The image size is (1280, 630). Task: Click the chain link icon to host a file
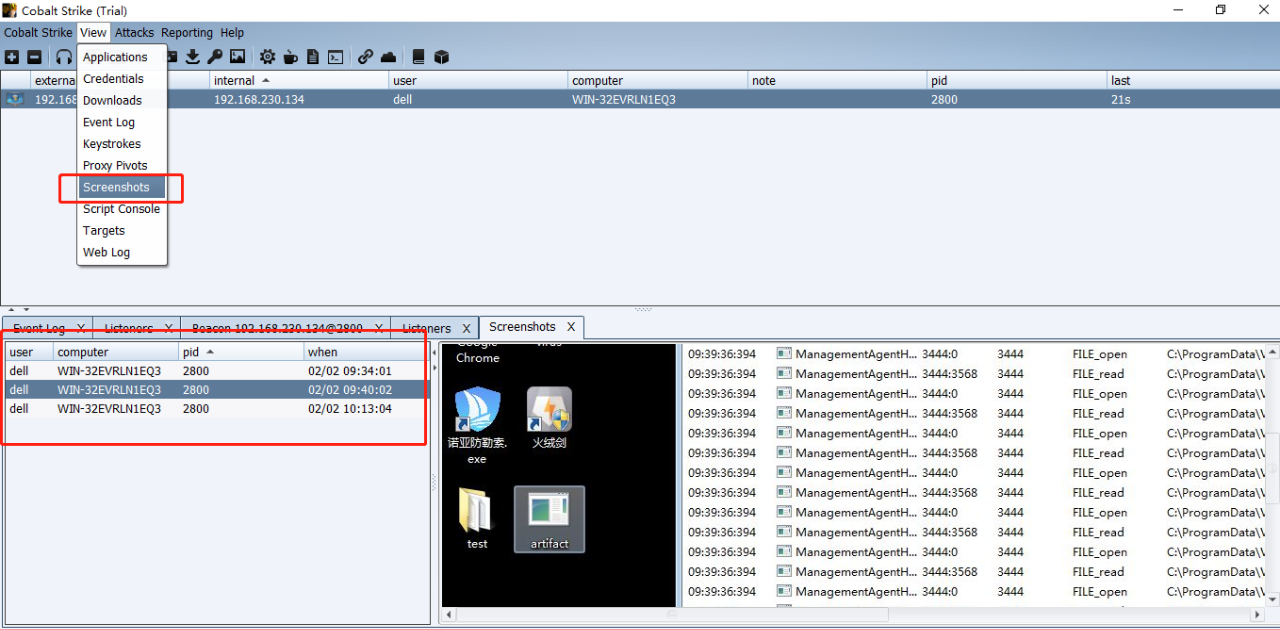coord(366,57)
